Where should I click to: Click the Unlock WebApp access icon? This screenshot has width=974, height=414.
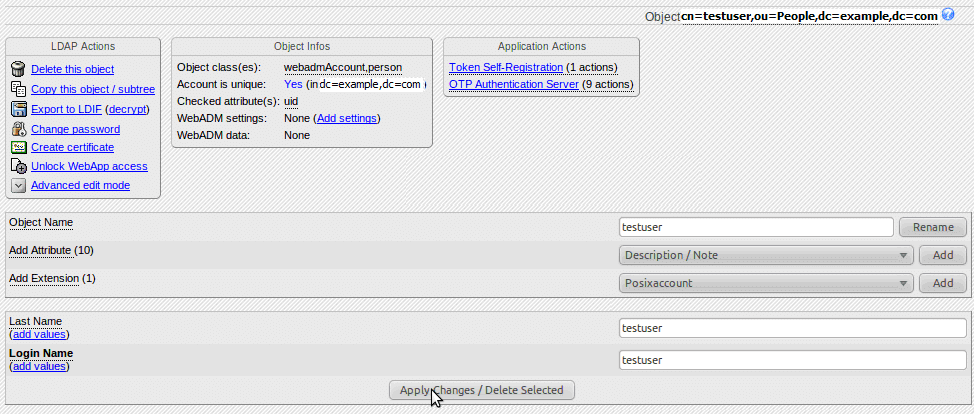point(18,166)
